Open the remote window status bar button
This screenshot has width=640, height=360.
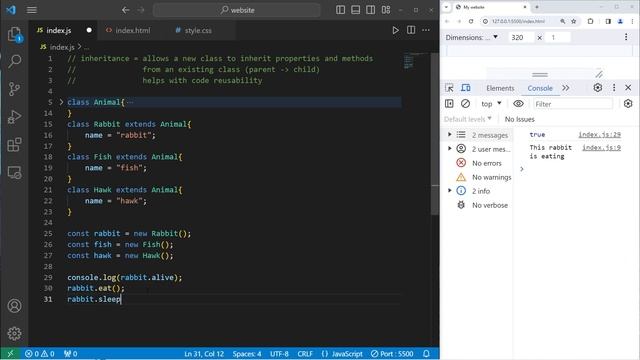(11, 353)
